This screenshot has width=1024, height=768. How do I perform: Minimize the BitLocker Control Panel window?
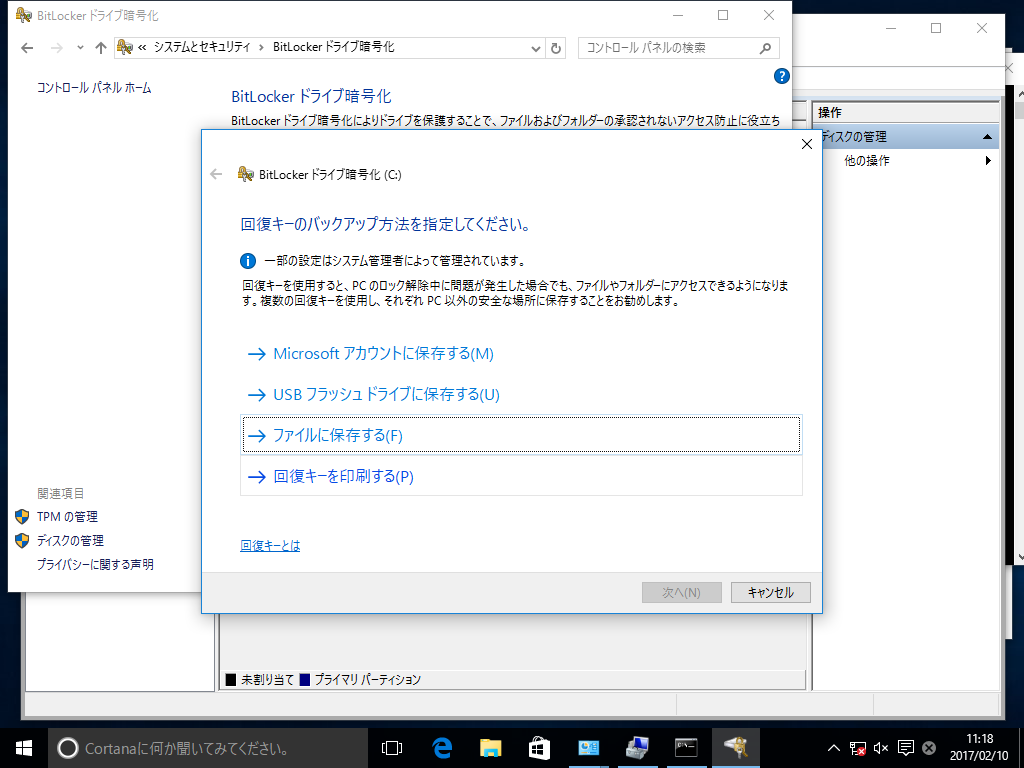[678, 15]
